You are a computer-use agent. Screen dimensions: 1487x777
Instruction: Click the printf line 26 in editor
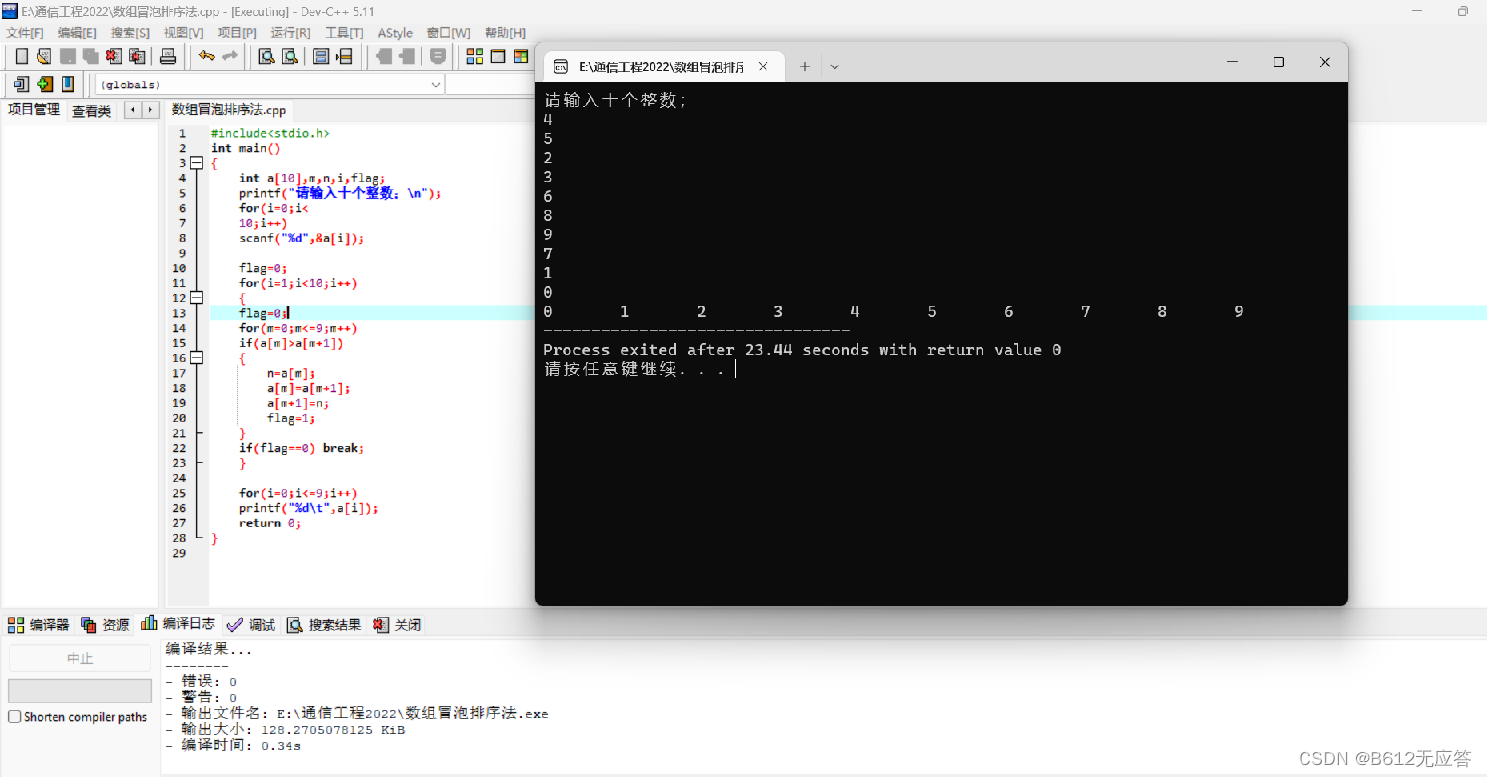(x=308, y=508)
